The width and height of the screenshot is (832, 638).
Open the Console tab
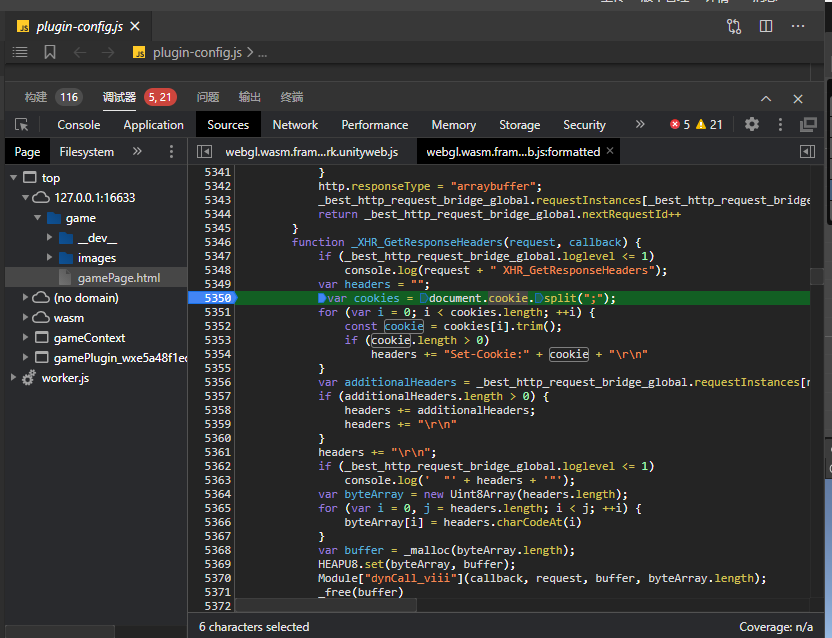pos(78,125)
